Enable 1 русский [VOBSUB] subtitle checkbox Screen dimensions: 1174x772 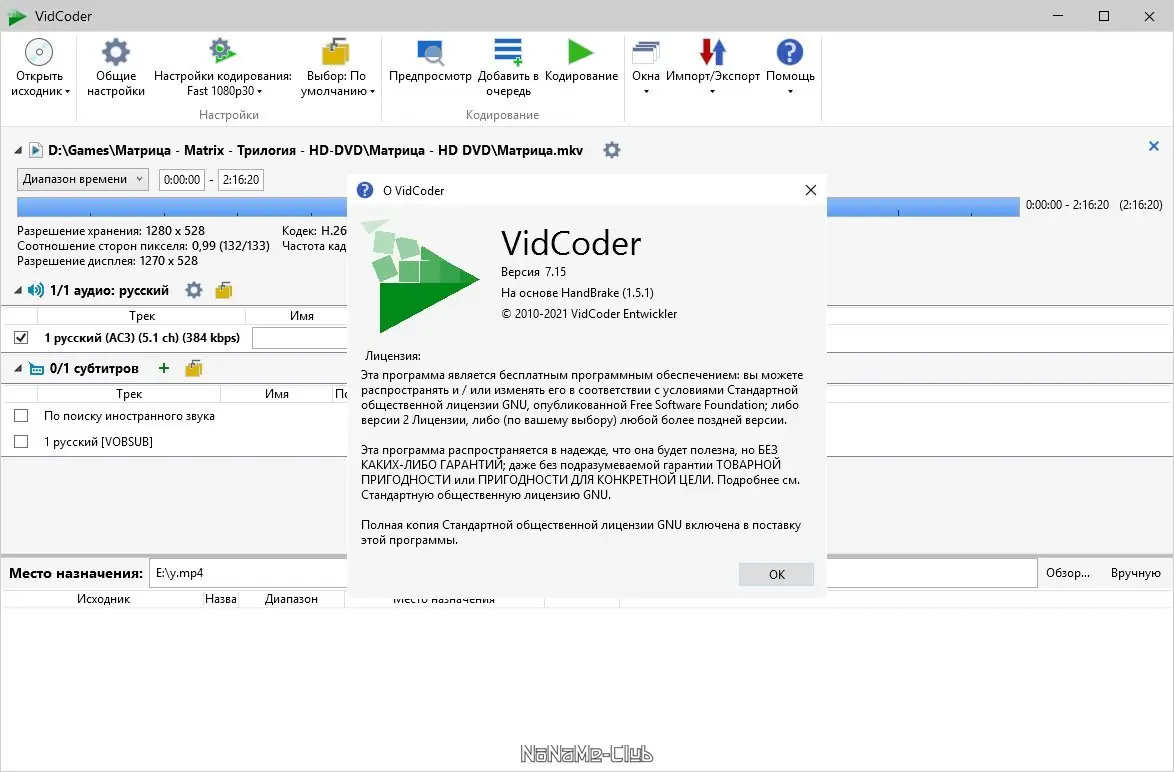[21, 442]
